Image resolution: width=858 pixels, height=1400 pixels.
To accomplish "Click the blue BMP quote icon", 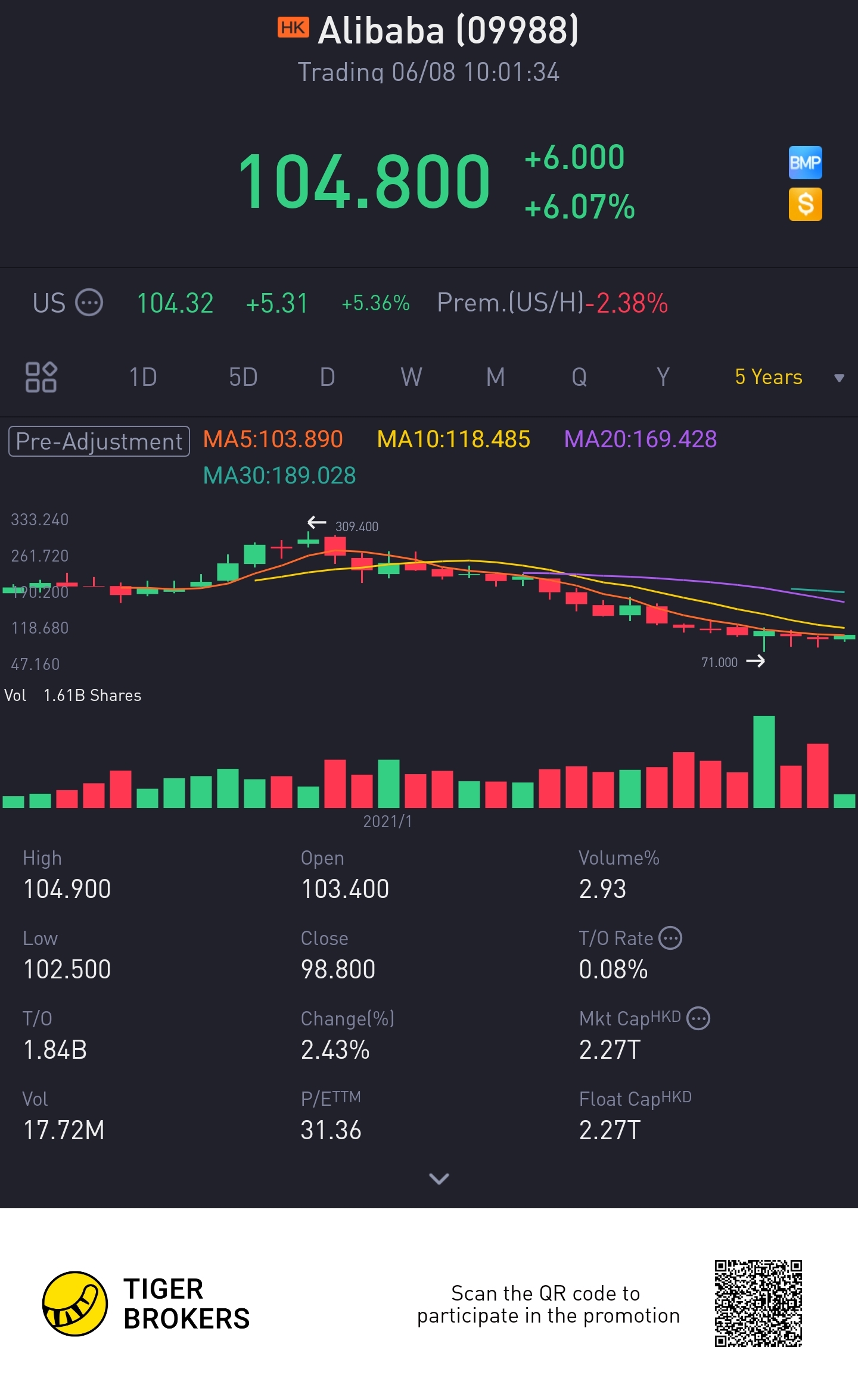I will (x=805, y=163).
